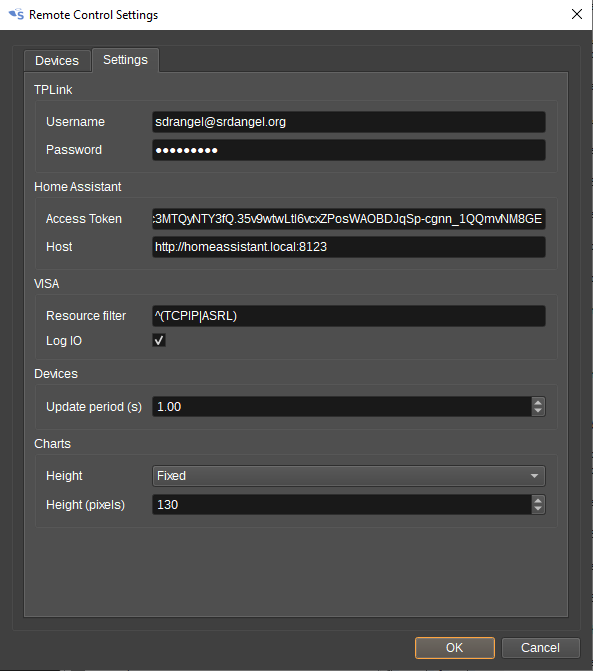Click the 'Home Assistant' group heading
Image resolution: width=593 pixels, height=671 pixels.
[77, 187]
